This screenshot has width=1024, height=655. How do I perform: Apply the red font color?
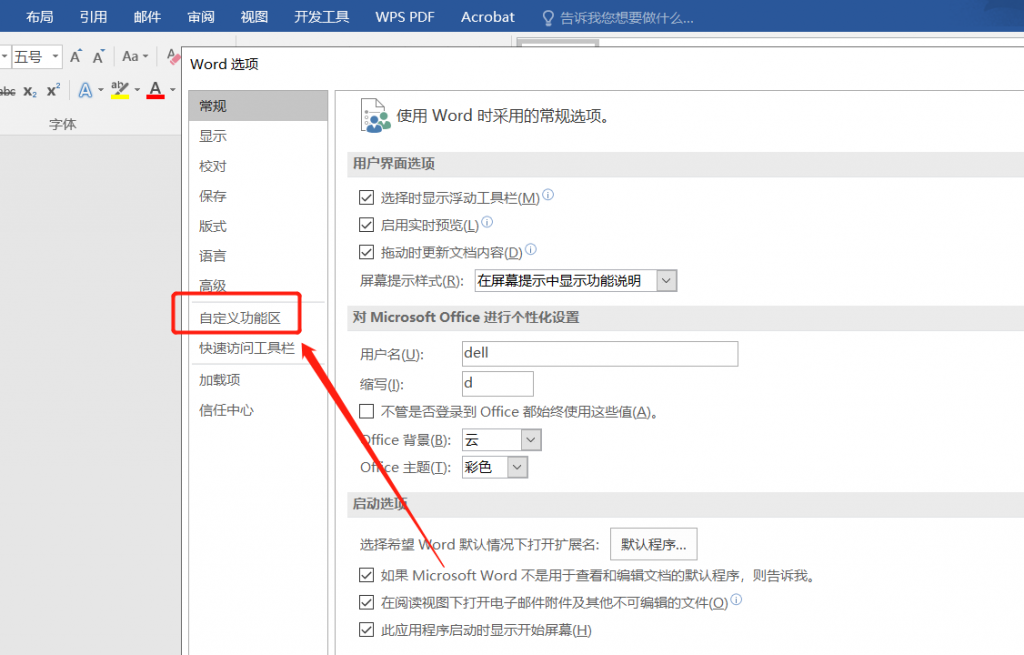[155, 89]
